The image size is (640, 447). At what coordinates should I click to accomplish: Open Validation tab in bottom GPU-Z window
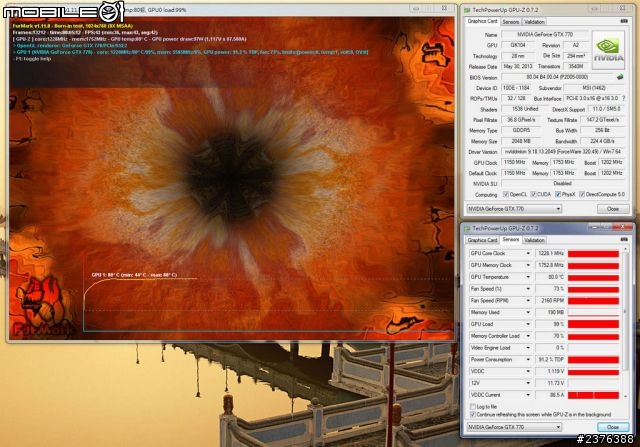coord(534,240)
